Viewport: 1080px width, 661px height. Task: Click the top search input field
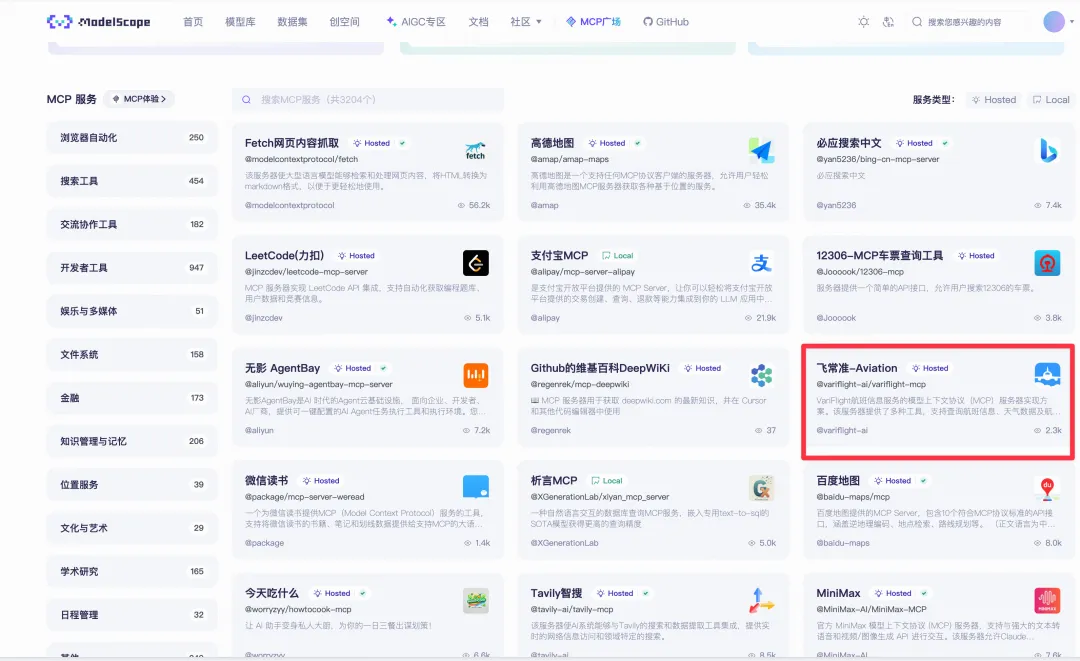coord(968,22)
